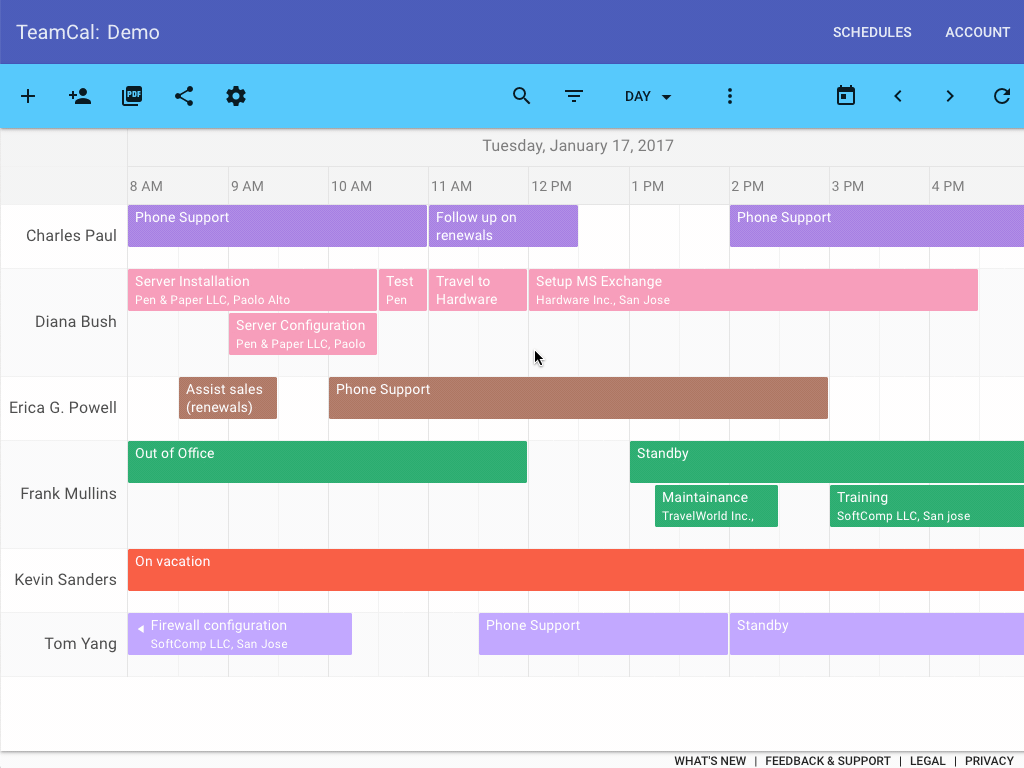Select the Setup MS Exchange event

click(x=752, y=290)
